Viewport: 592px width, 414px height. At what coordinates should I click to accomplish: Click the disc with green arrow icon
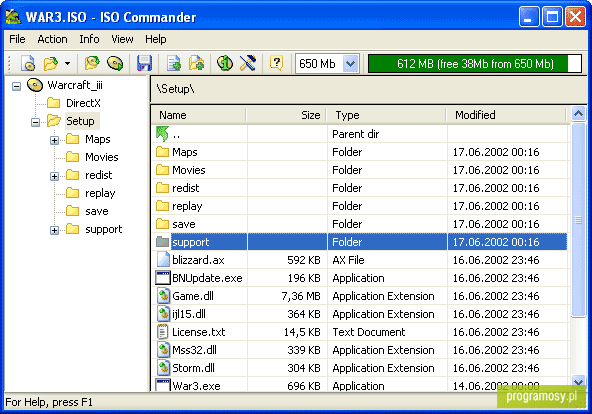pyautogui.click(x=115, y=63)
